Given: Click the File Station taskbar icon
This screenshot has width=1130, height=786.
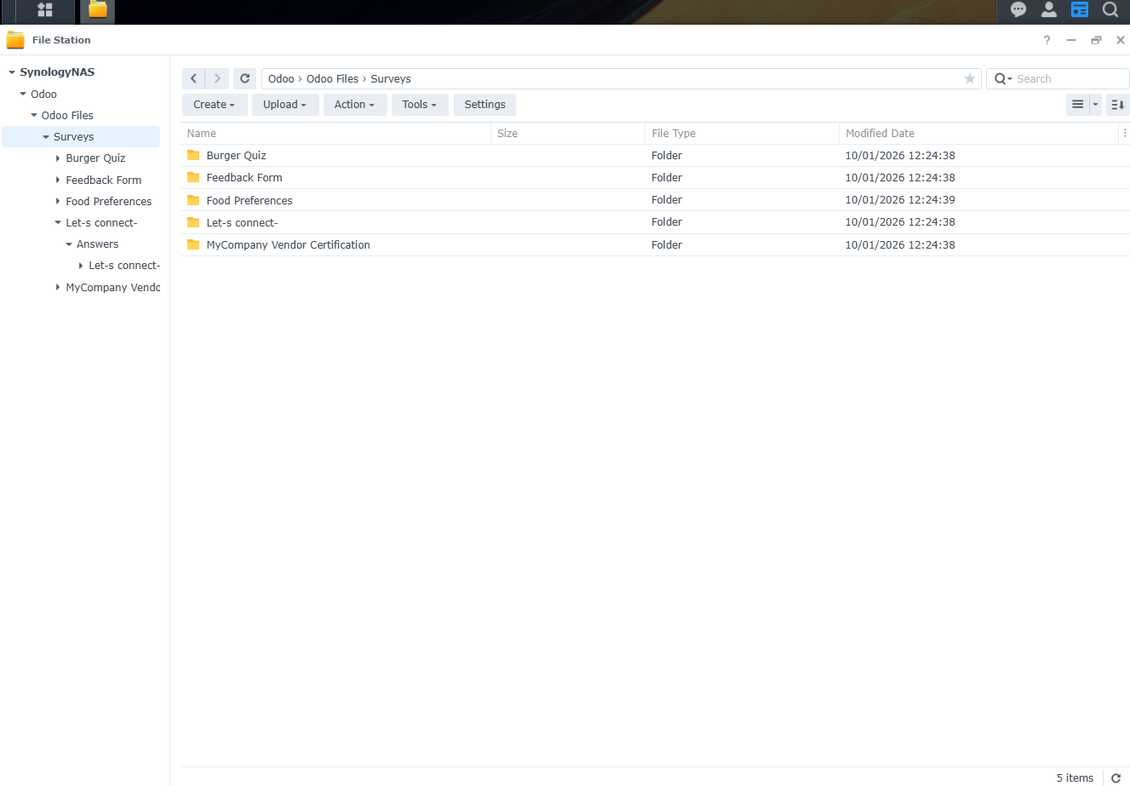Looking at the screenshot, I should pyautogui.click(x=97, y=10).
